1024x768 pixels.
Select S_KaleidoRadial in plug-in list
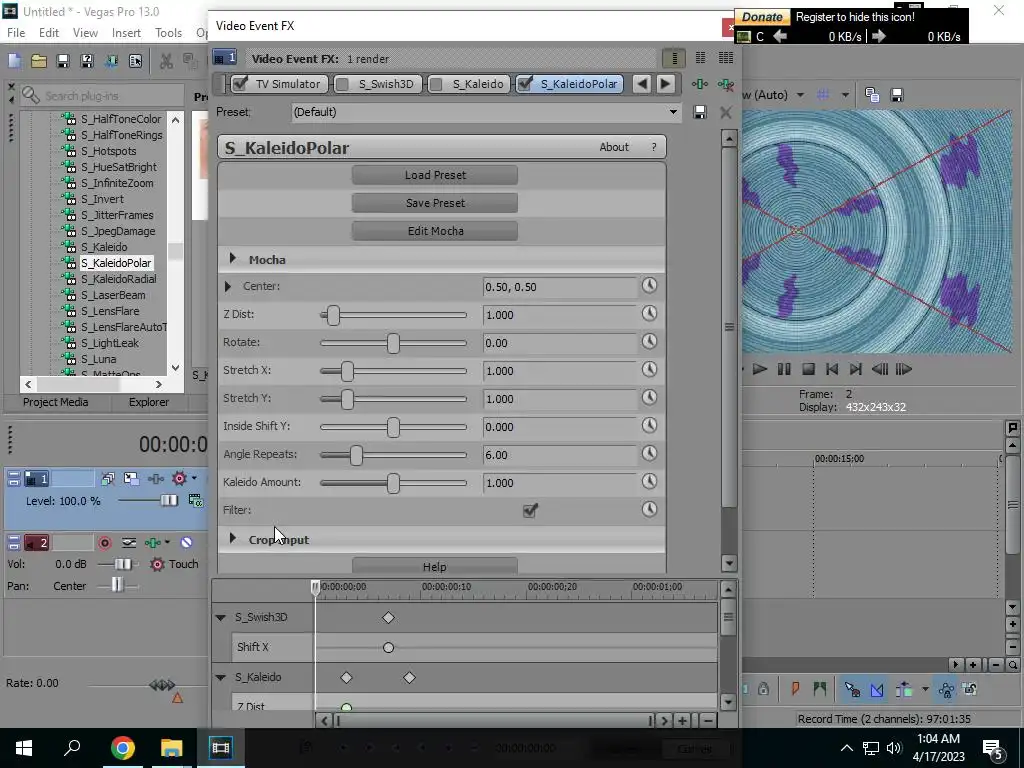[119, 279]
